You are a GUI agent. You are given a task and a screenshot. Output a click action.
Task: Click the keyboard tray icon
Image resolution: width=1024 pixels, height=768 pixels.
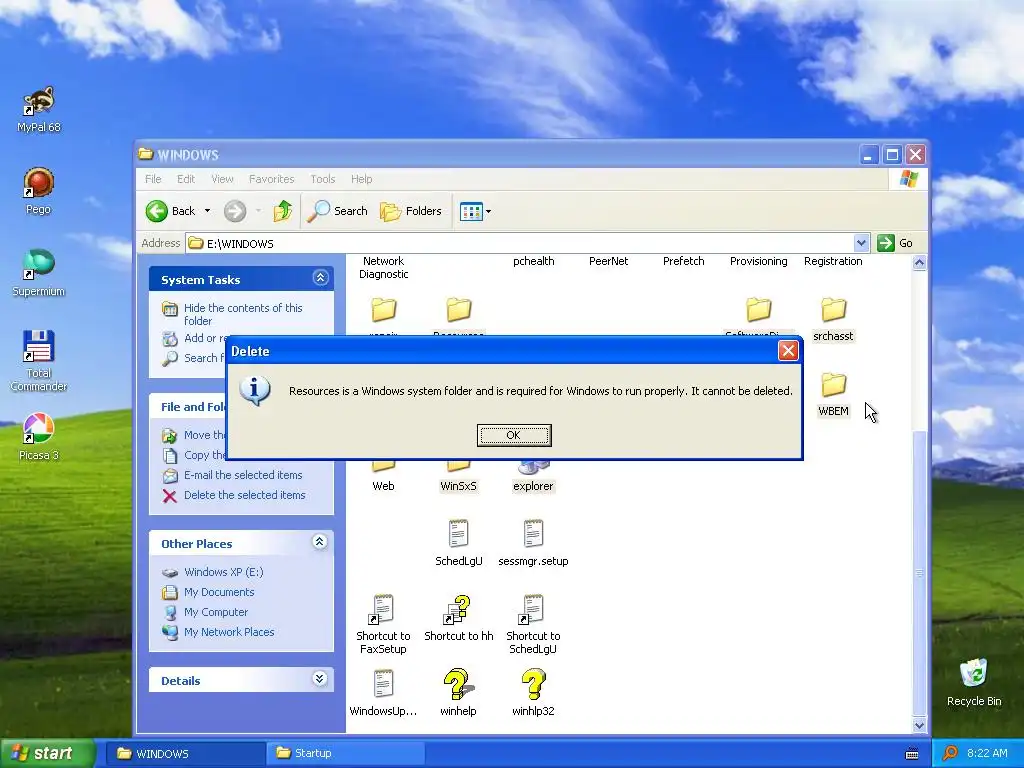tap(912, 754)
